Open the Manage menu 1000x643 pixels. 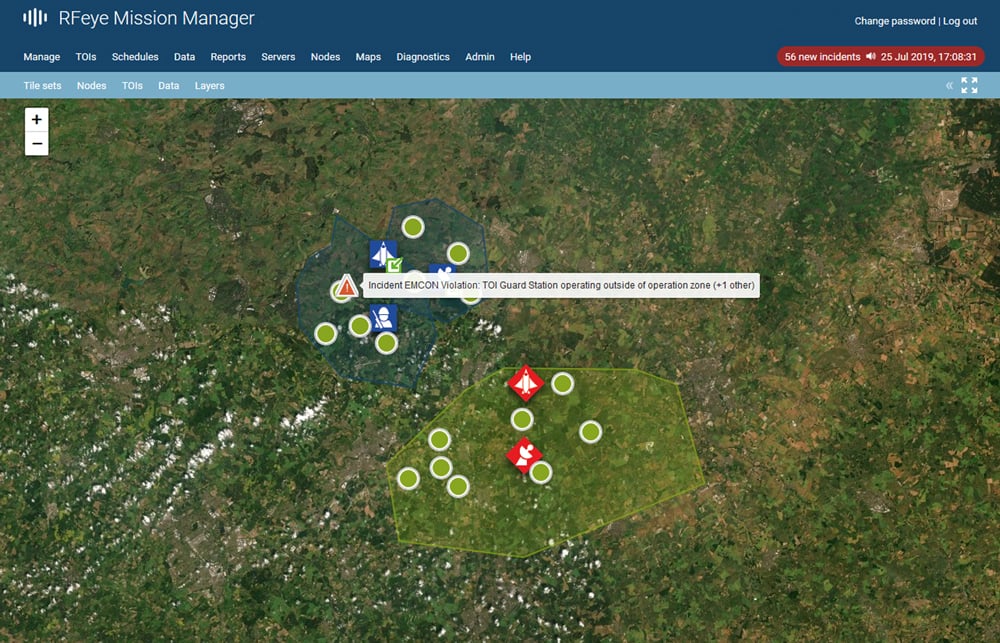(x=42, y=57)
